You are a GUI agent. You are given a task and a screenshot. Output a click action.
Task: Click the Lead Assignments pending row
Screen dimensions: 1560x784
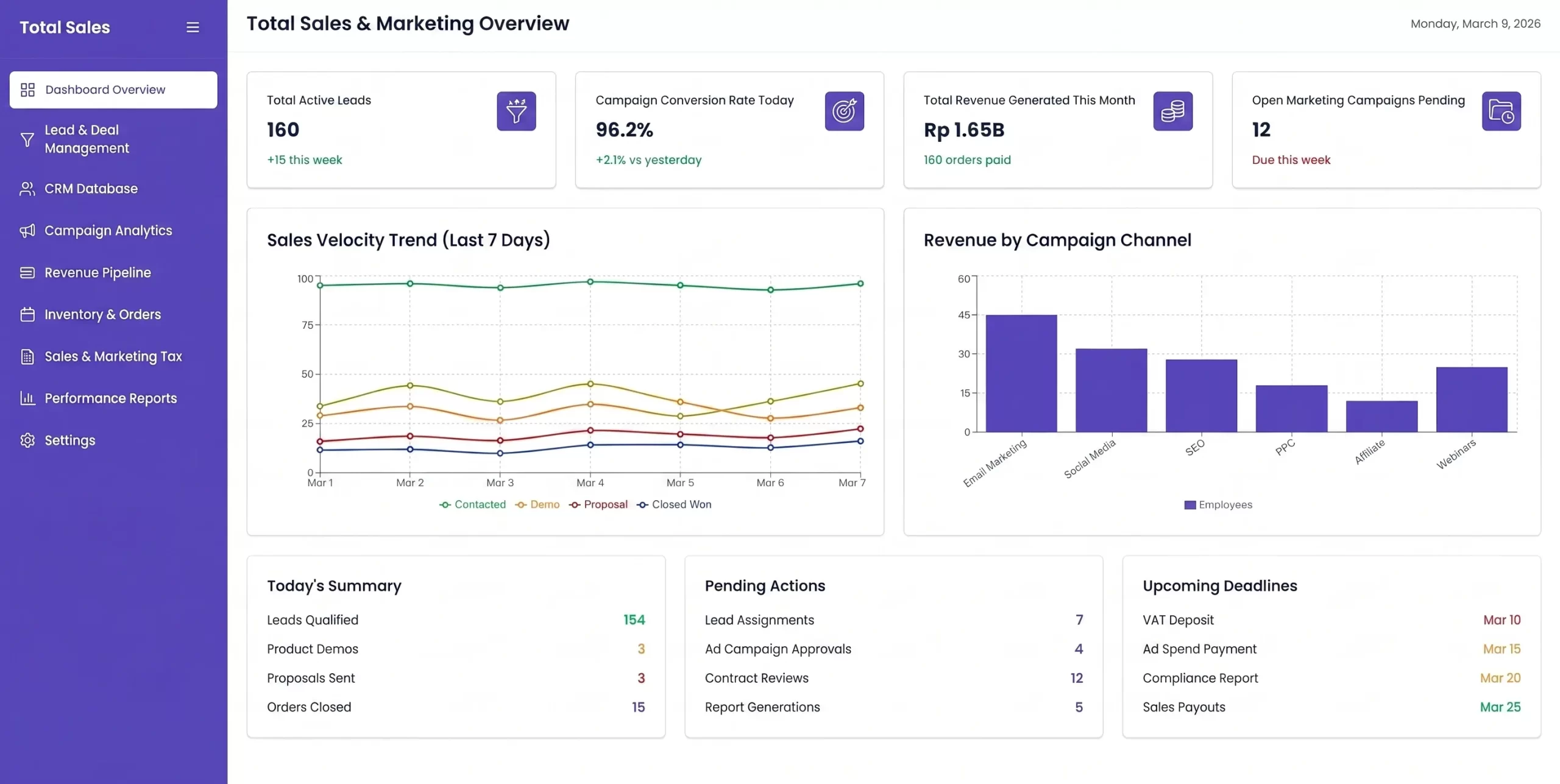[x=894, y=620]
